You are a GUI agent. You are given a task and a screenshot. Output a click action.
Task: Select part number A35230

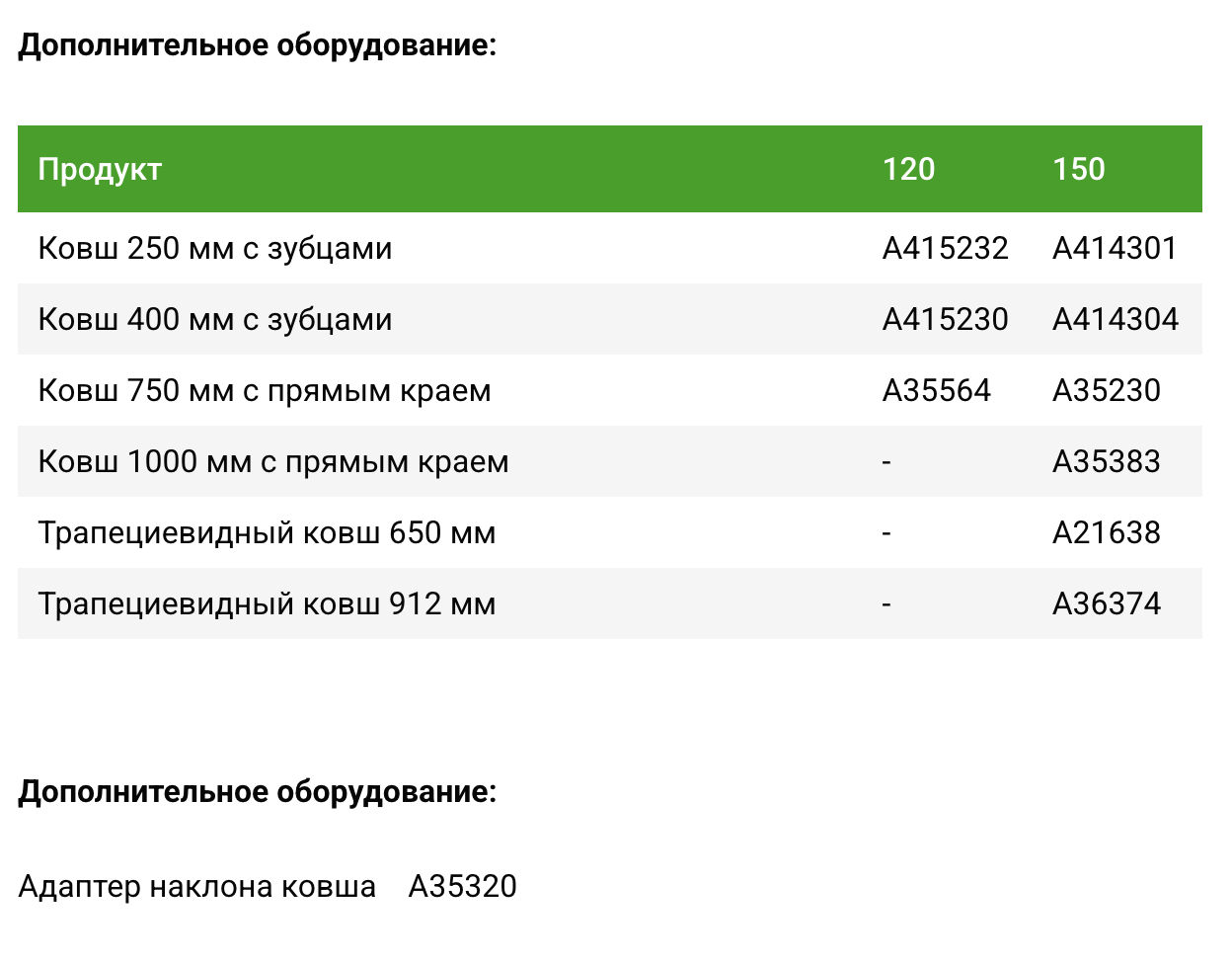(x=1106, y=390)
